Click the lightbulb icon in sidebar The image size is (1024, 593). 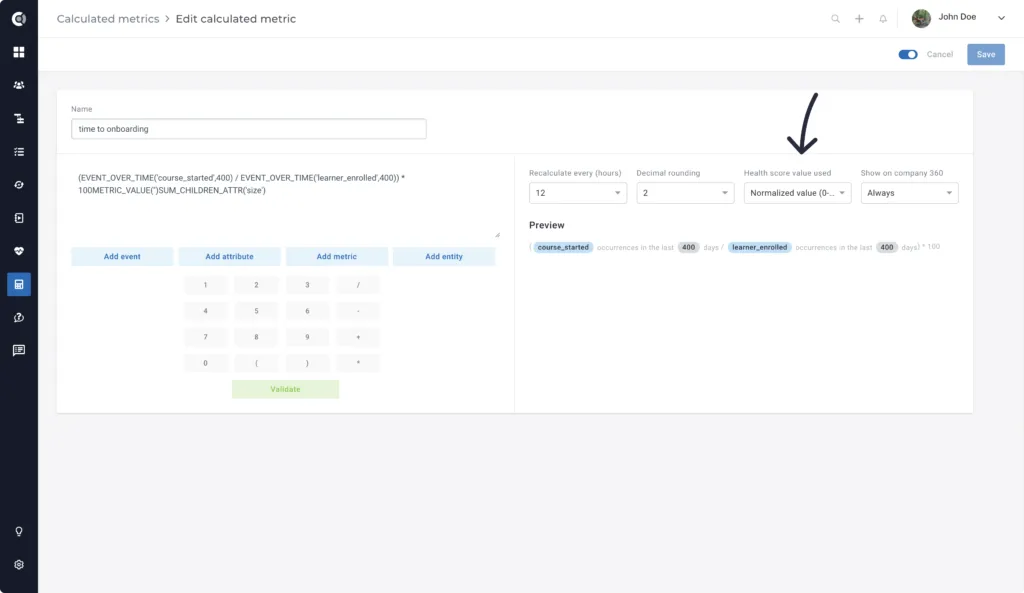[19, 532]
